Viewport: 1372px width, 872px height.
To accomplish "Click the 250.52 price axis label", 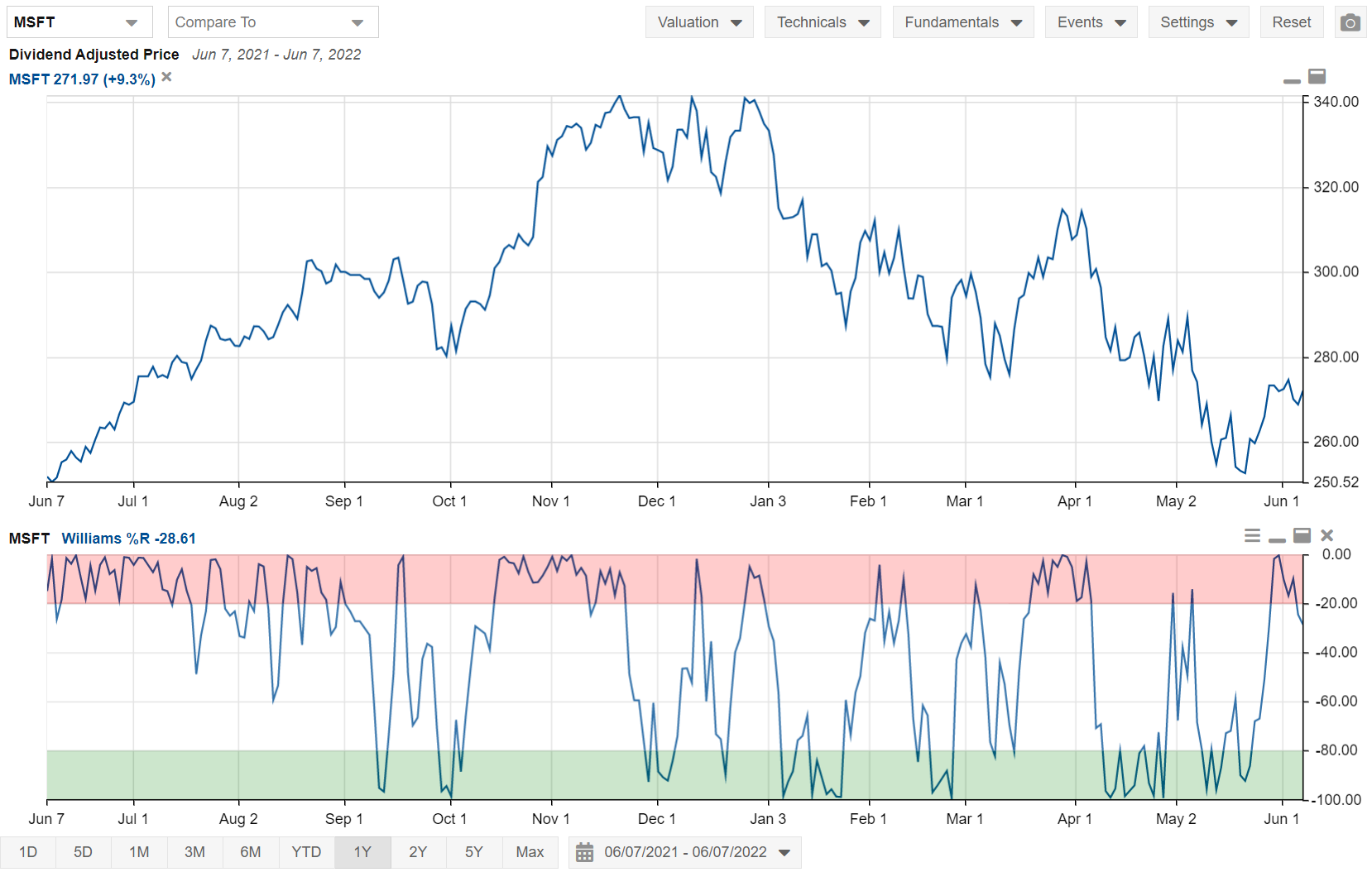I will pyautogui.click(x=1336, y=482).
